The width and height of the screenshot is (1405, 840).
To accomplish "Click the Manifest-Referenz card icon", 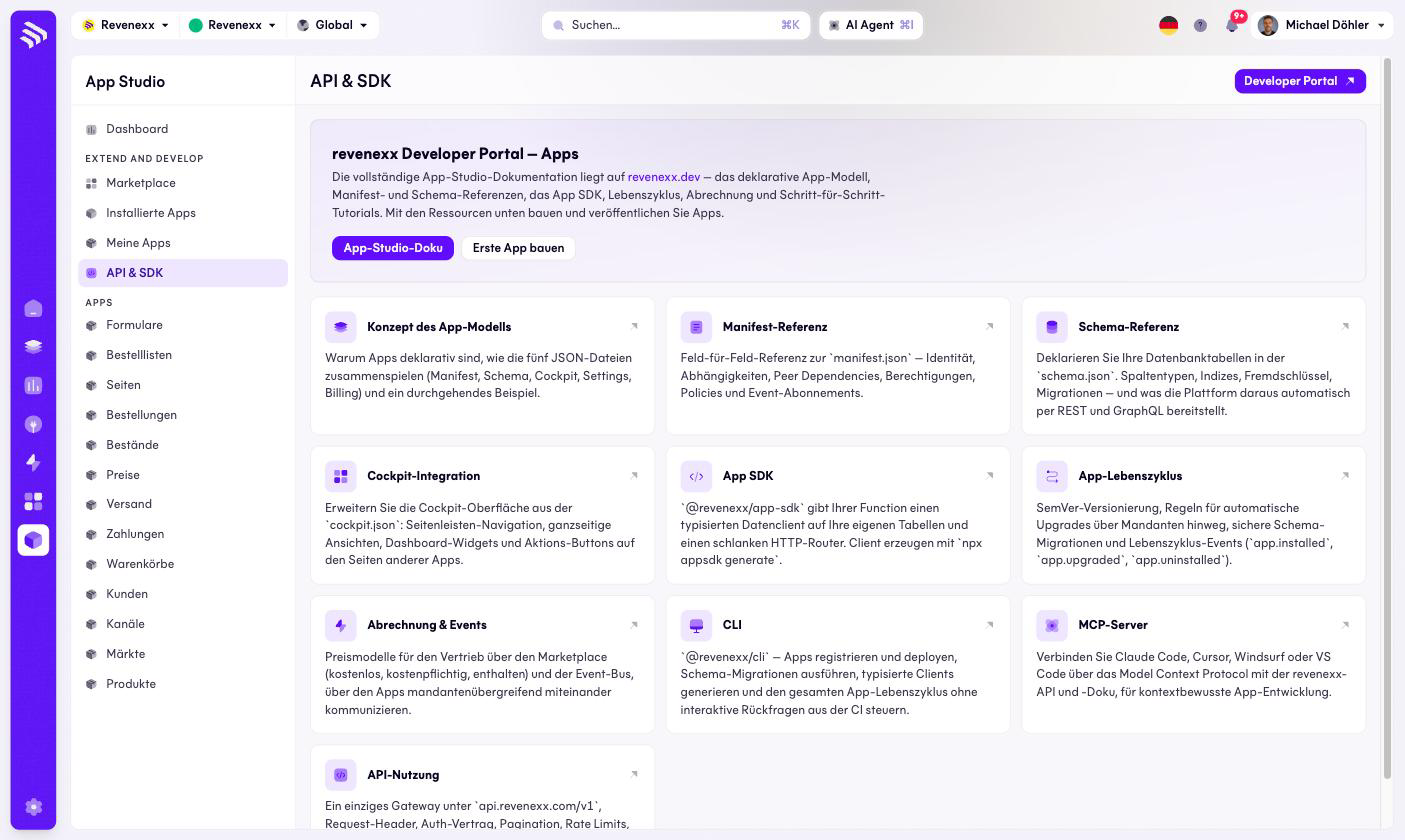I will [696, 327].
